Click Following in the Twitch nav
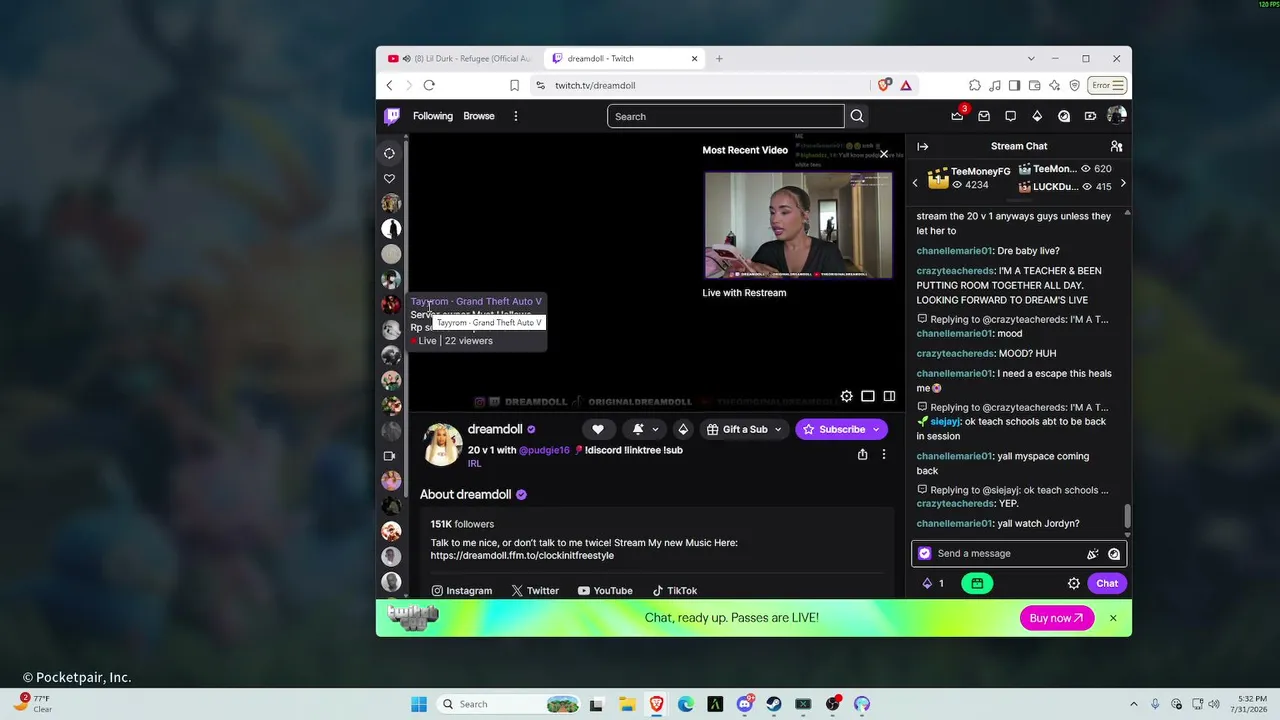Screen dimensions: 1280x720 coord(433,116)
